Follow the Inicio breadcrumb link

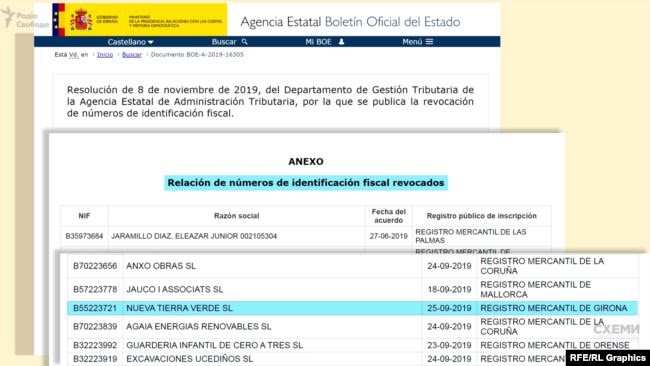pos(105,55)
